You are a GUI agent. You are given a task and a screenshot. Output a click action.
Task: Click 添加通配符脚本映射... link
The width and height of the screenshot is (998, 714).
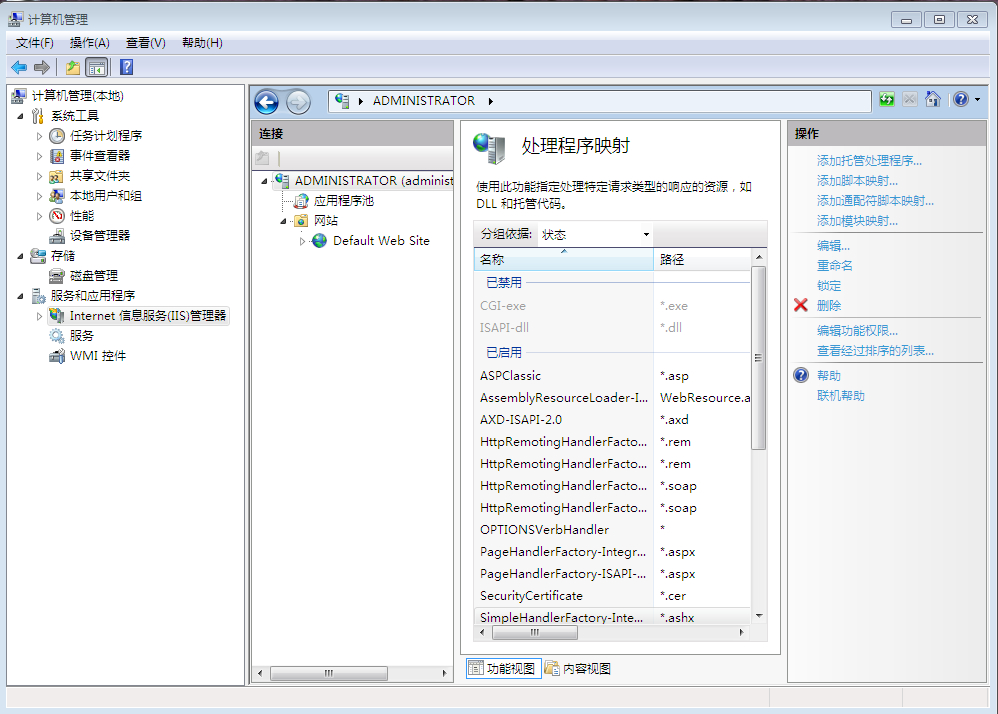point(875,201)
